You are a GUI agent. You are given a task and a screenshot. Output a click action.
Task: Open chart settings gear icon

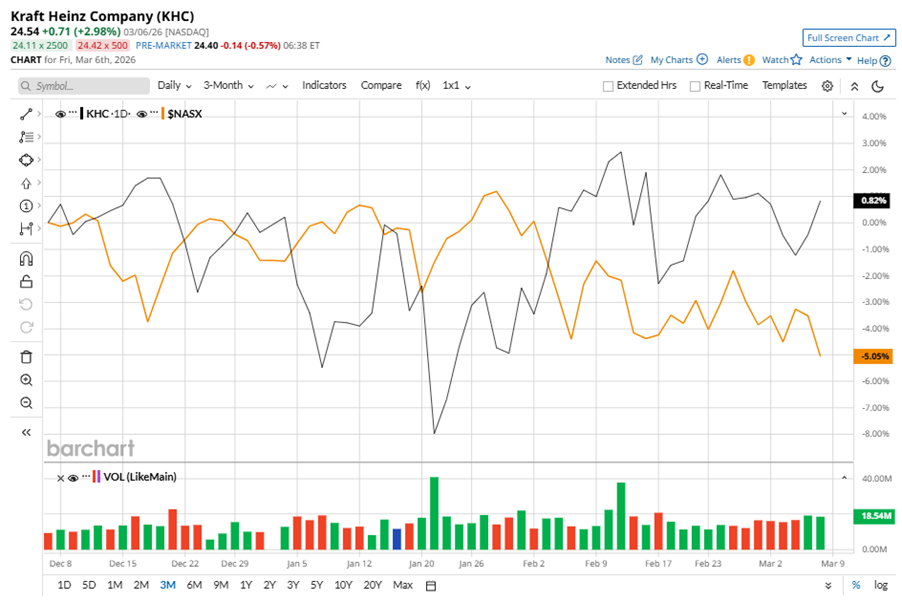click(827, 86)
